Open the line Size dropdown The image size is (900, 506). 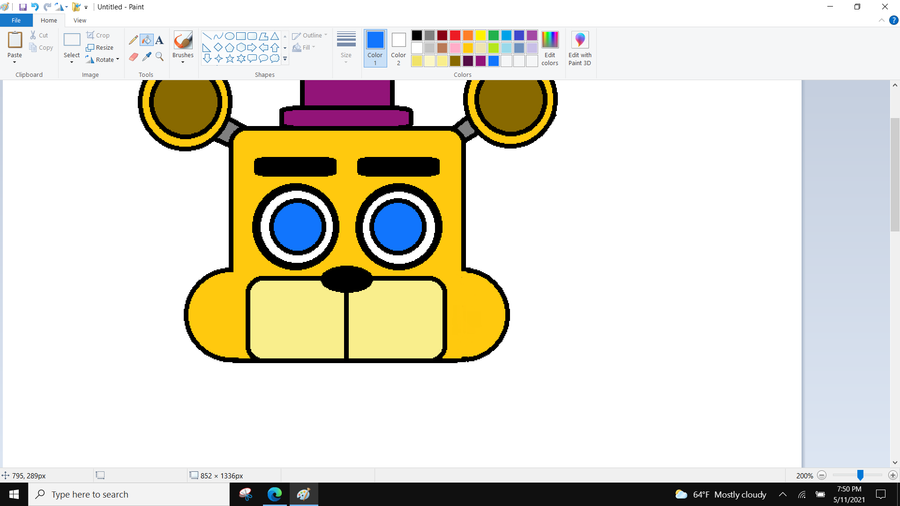tap(346, 48)
